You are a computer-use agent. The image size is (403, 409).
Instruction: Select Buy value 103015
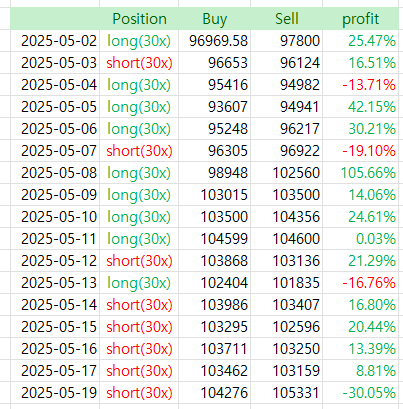(214, 195)
